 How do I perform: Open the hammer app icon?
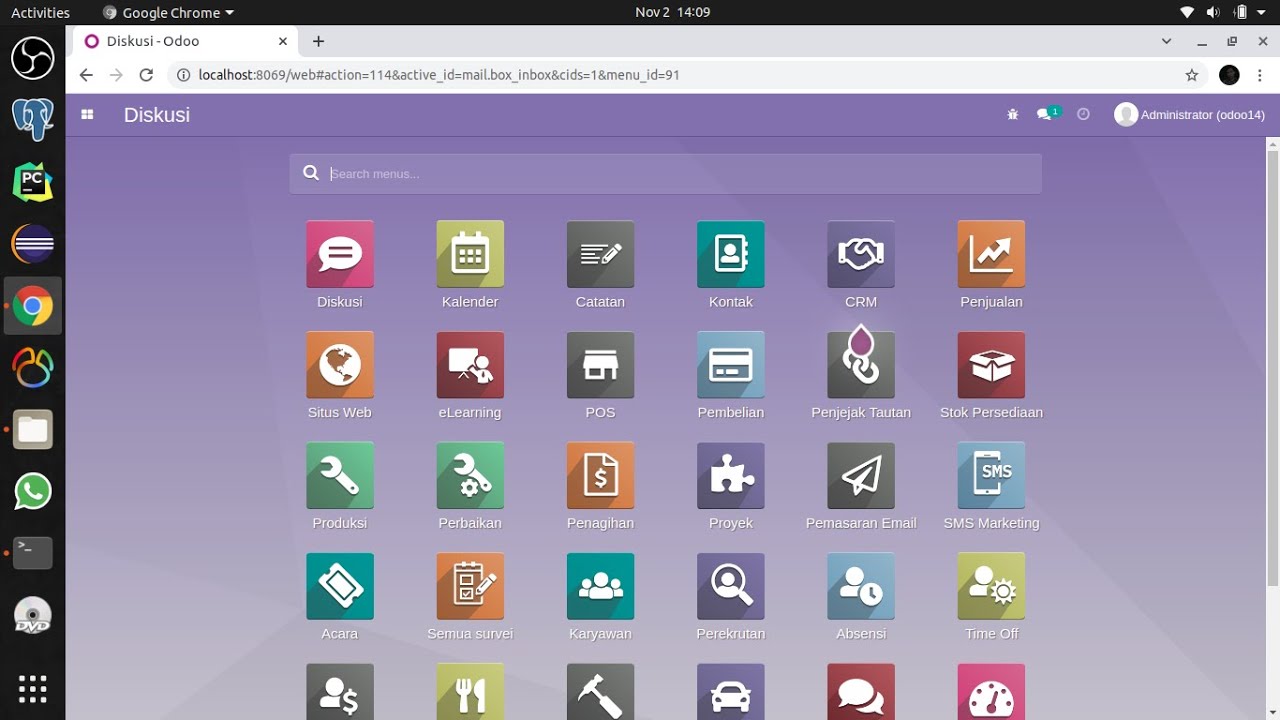point(600,692)
